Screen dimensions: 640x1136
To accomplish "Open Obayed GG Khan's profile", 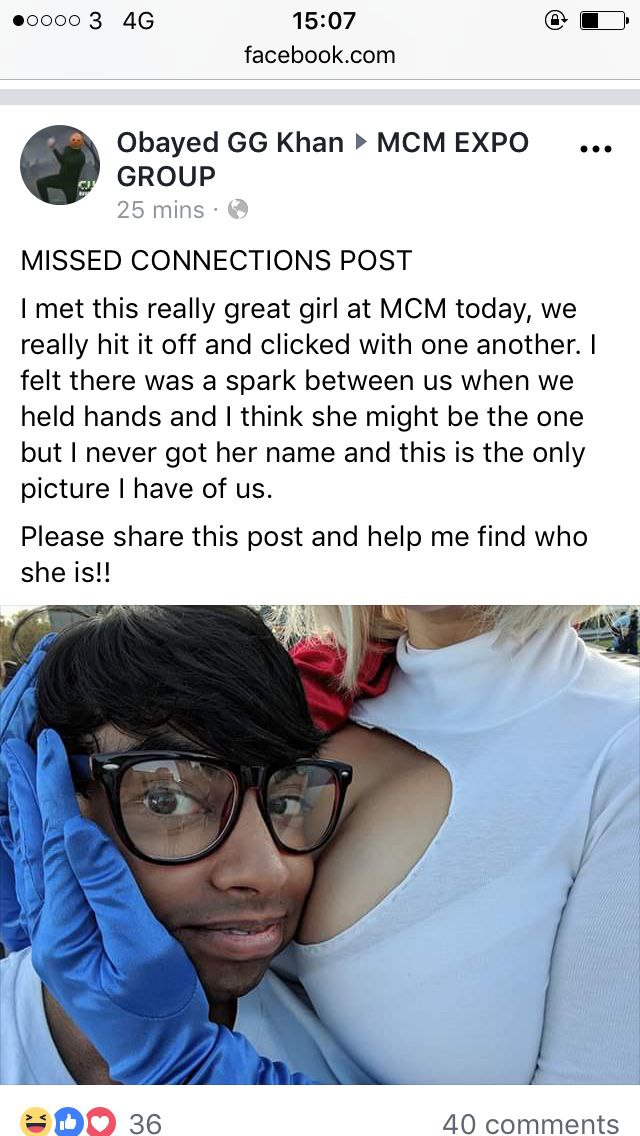I will (x=230, y=143).
